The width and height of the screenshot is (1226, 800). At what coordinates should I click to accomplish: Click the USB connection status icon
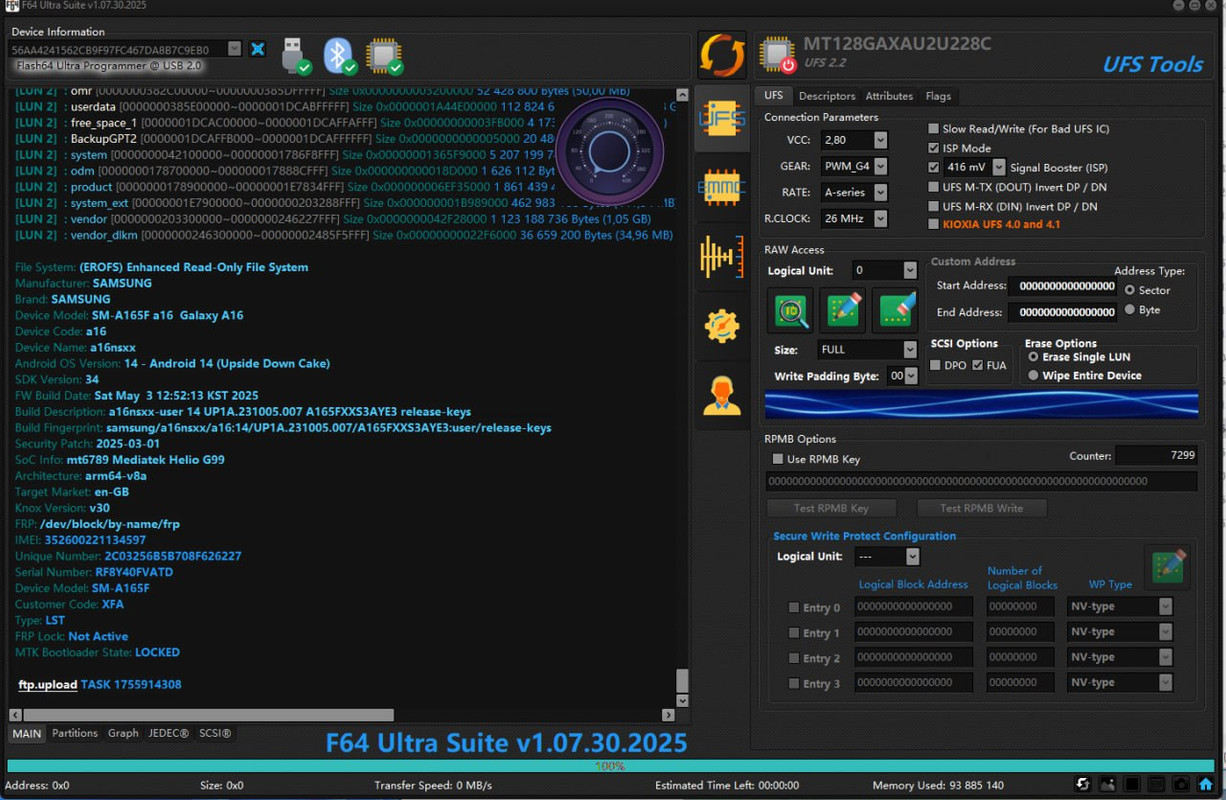pyautogui.click(x=297, y=55)
